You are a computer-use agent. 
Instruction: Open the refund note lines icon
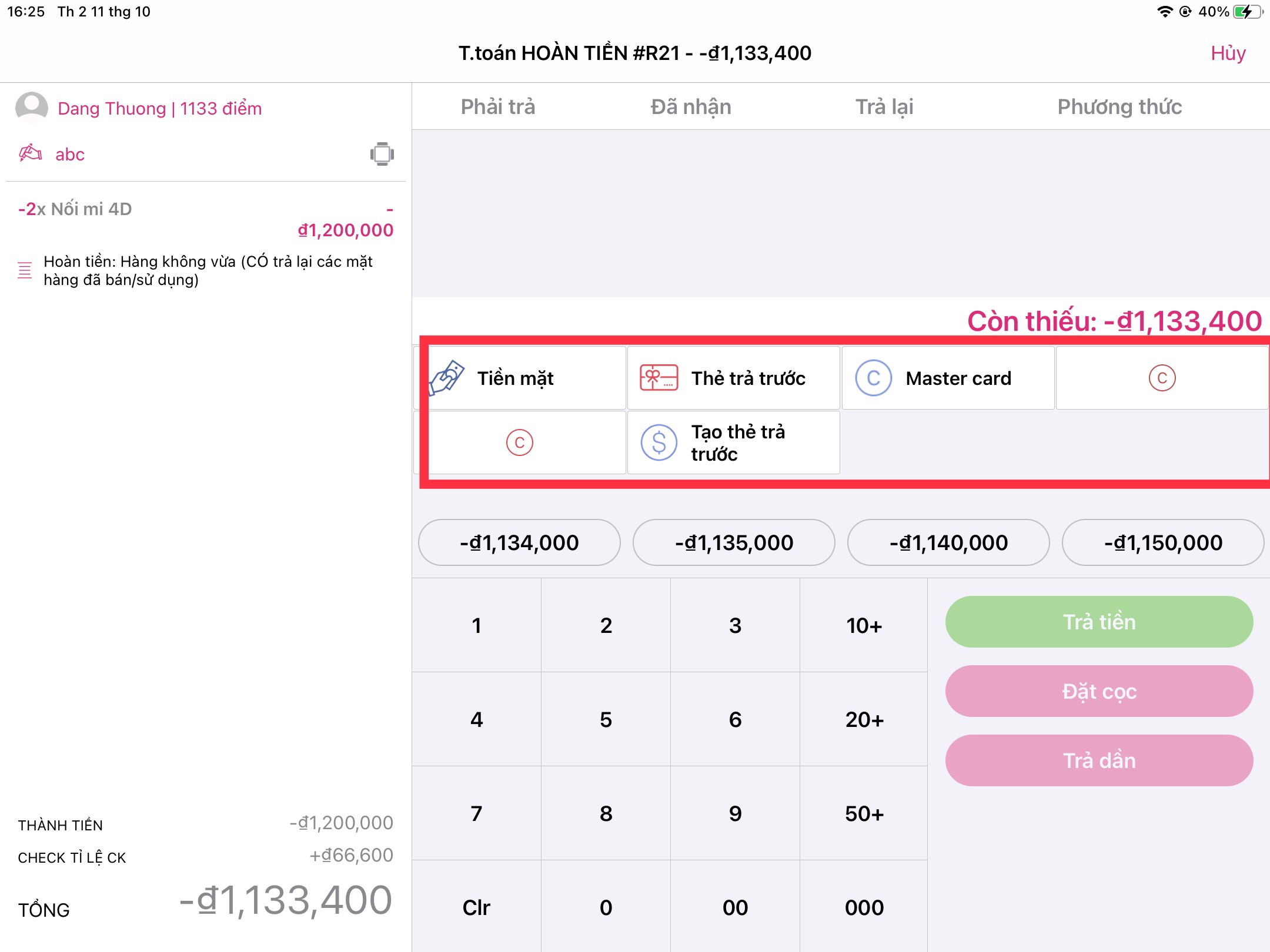click(x=25, y=270)
